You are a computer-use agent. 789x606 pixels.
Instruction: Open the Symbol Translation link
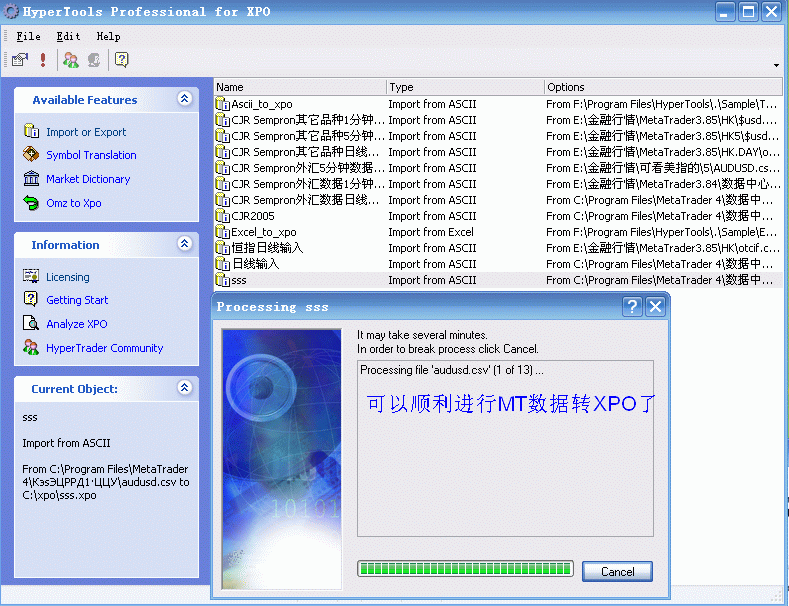point(91,155)
